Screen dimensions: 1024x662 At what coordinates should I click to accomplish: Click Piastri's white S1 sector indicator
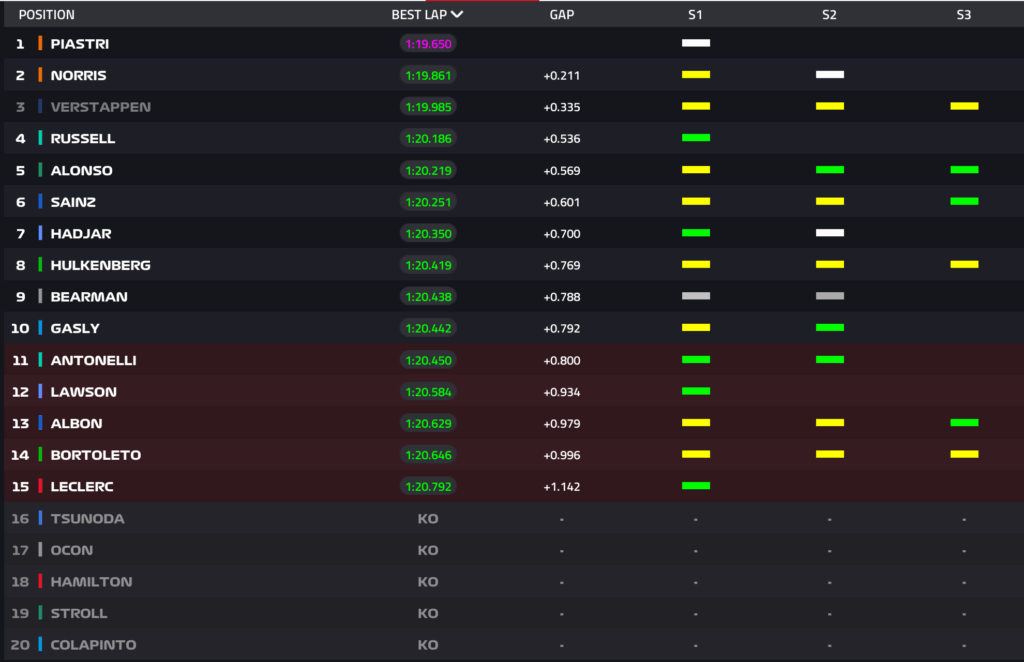coord(695,43)
